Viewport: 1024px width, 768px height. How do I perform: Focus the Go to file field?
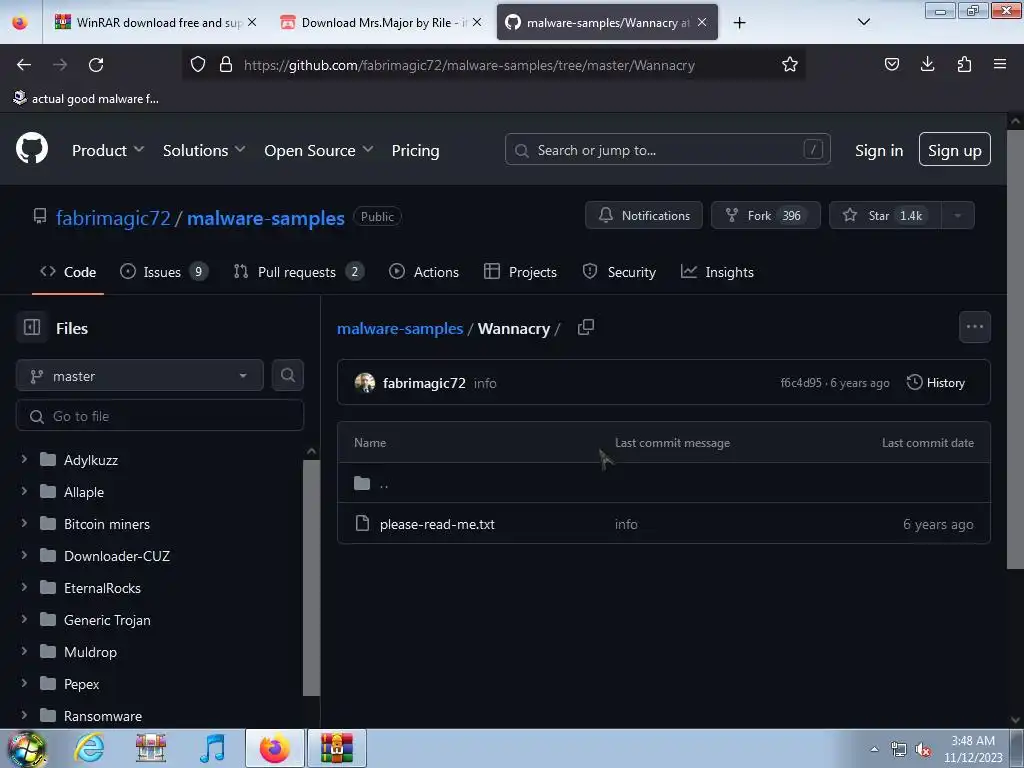click(x=160, y=415)
